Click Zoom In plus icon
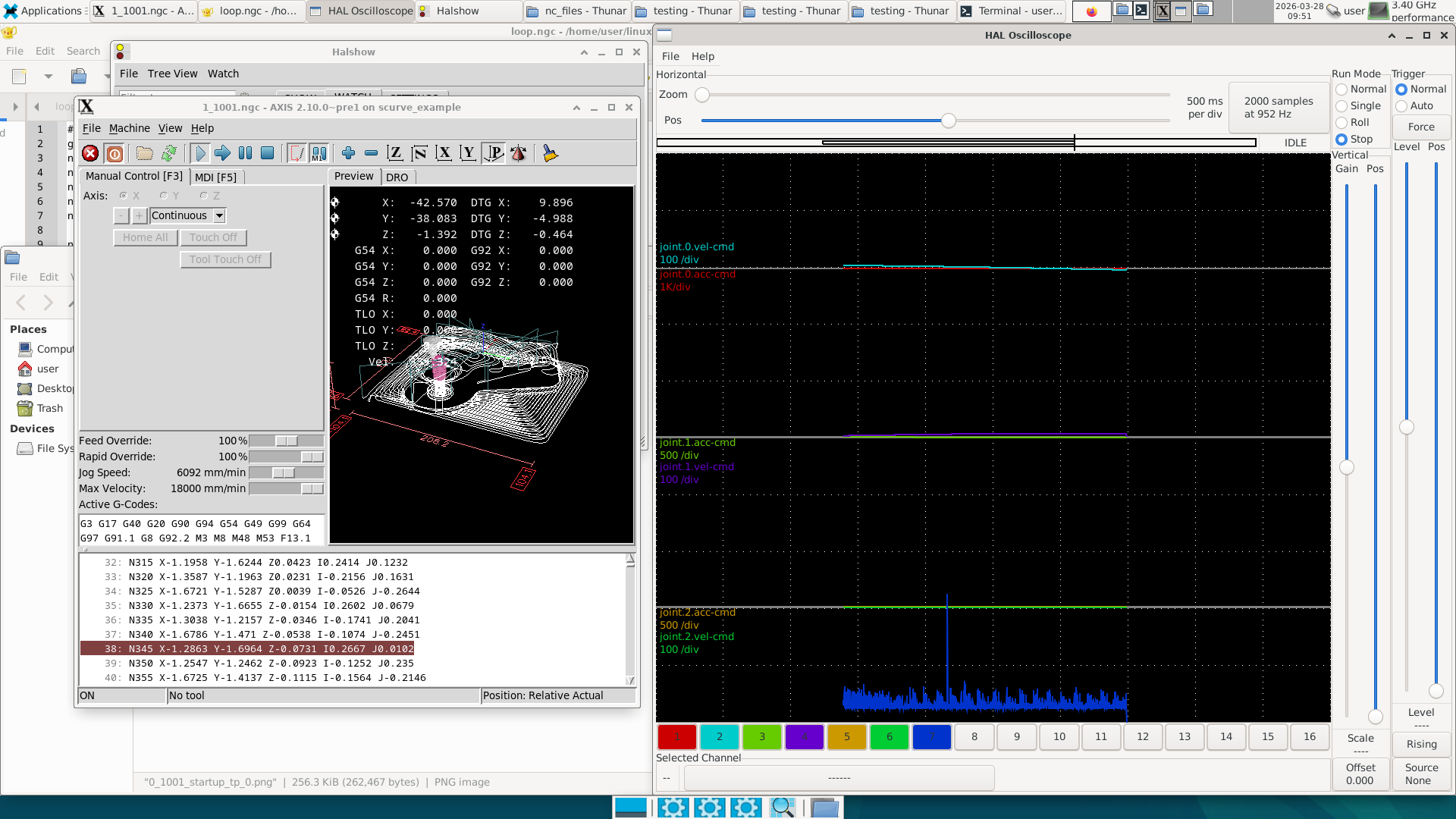 click(x=348, y=154)
